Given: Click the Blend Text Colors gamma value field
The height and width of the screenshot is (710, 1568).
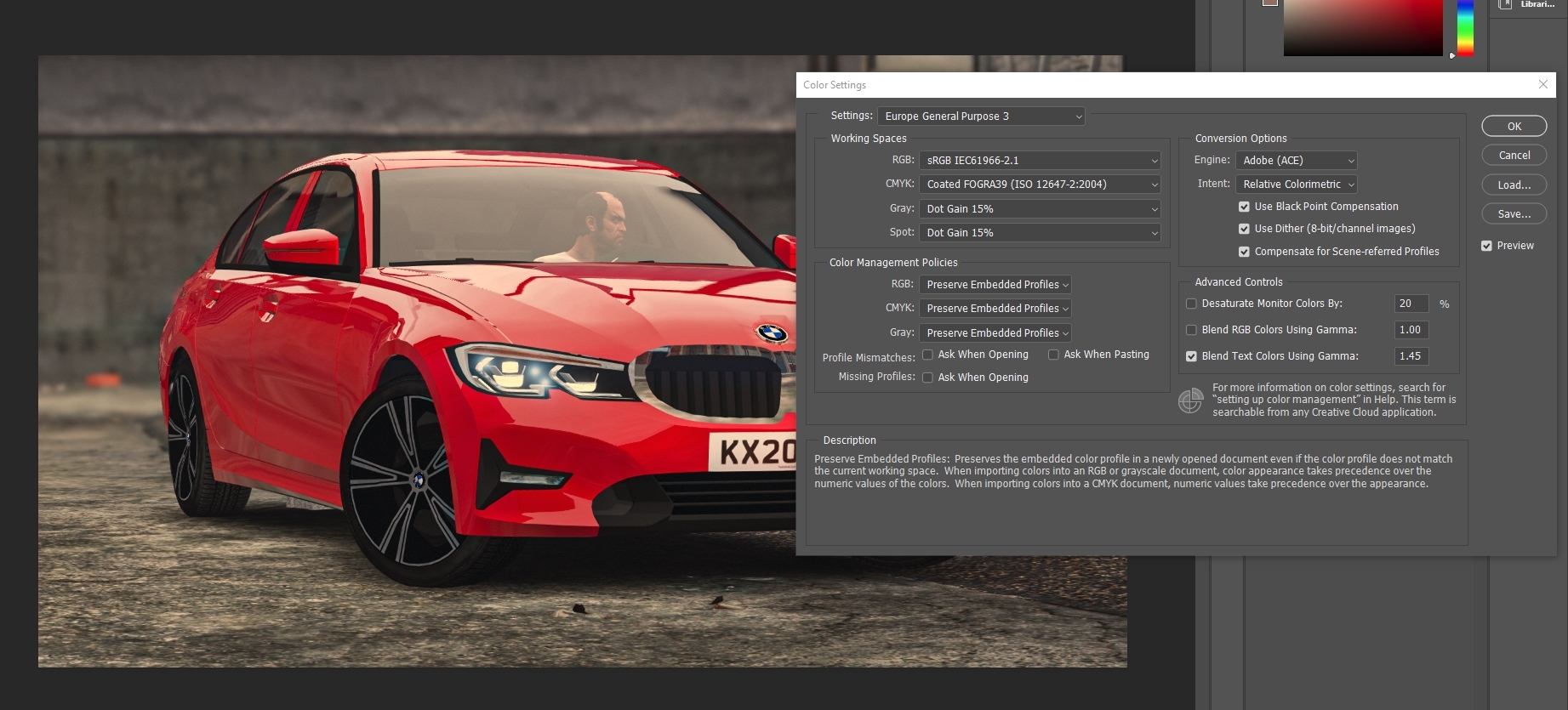Looking at the screenshot, I should tap(1411, 356).
